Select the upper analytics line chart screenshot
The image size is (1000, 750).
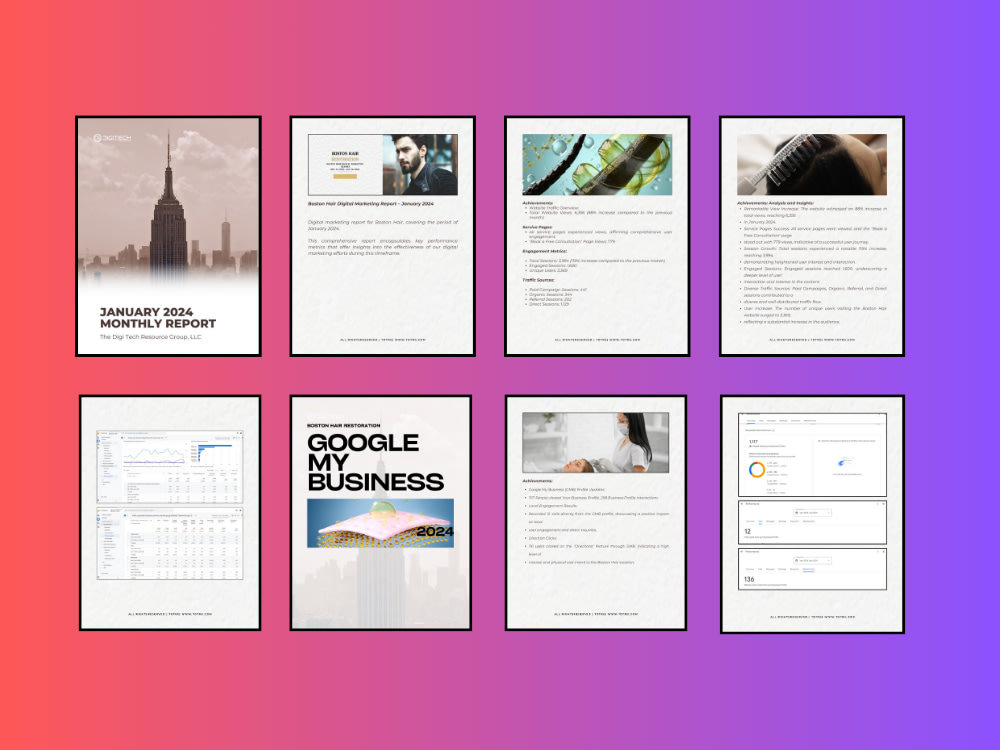(170, 467)
